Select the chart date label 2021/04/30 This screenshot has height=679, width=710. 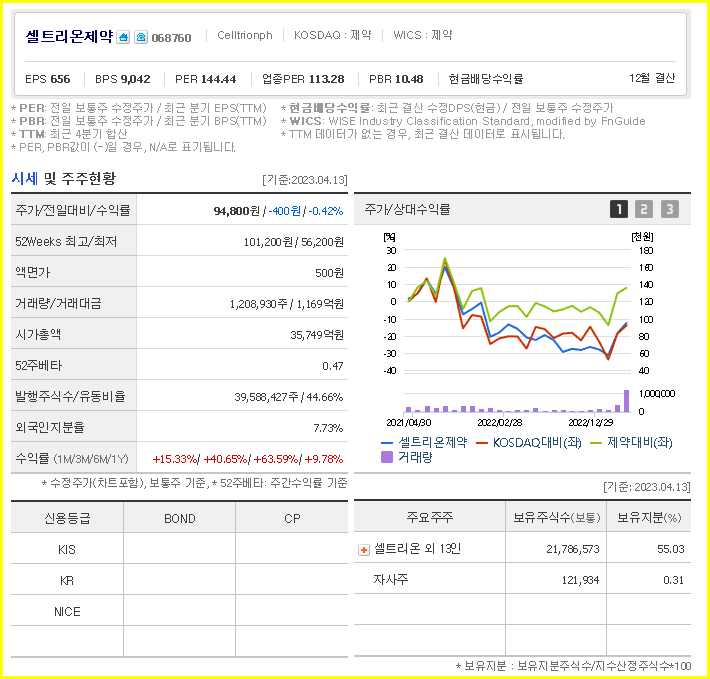408,422
